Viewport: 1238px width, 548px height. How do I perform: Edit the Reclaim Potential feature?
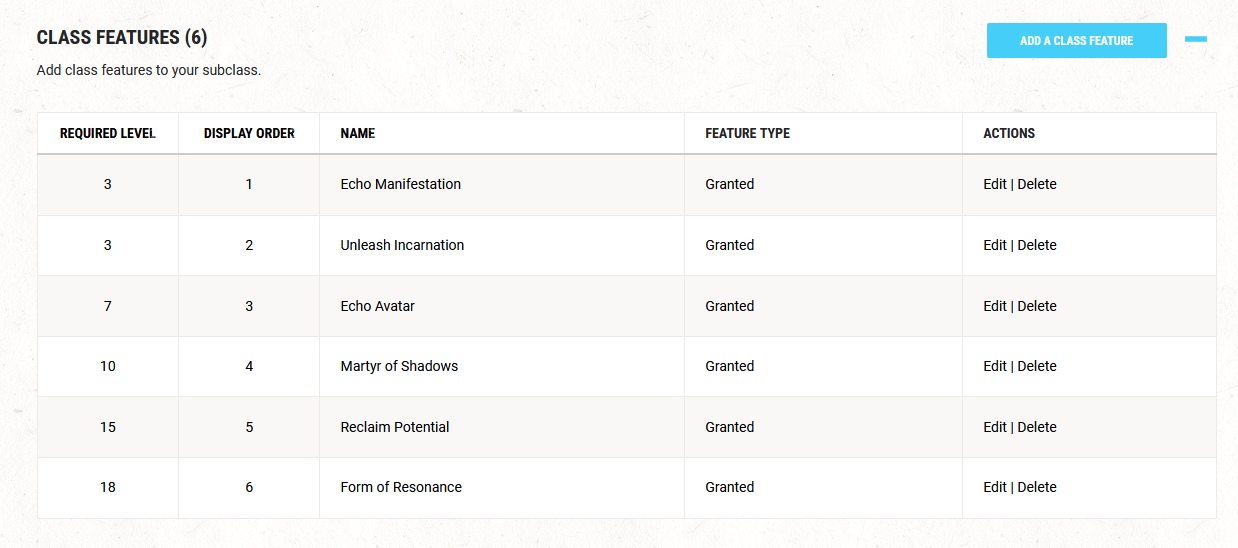click(x=994, y=427)
